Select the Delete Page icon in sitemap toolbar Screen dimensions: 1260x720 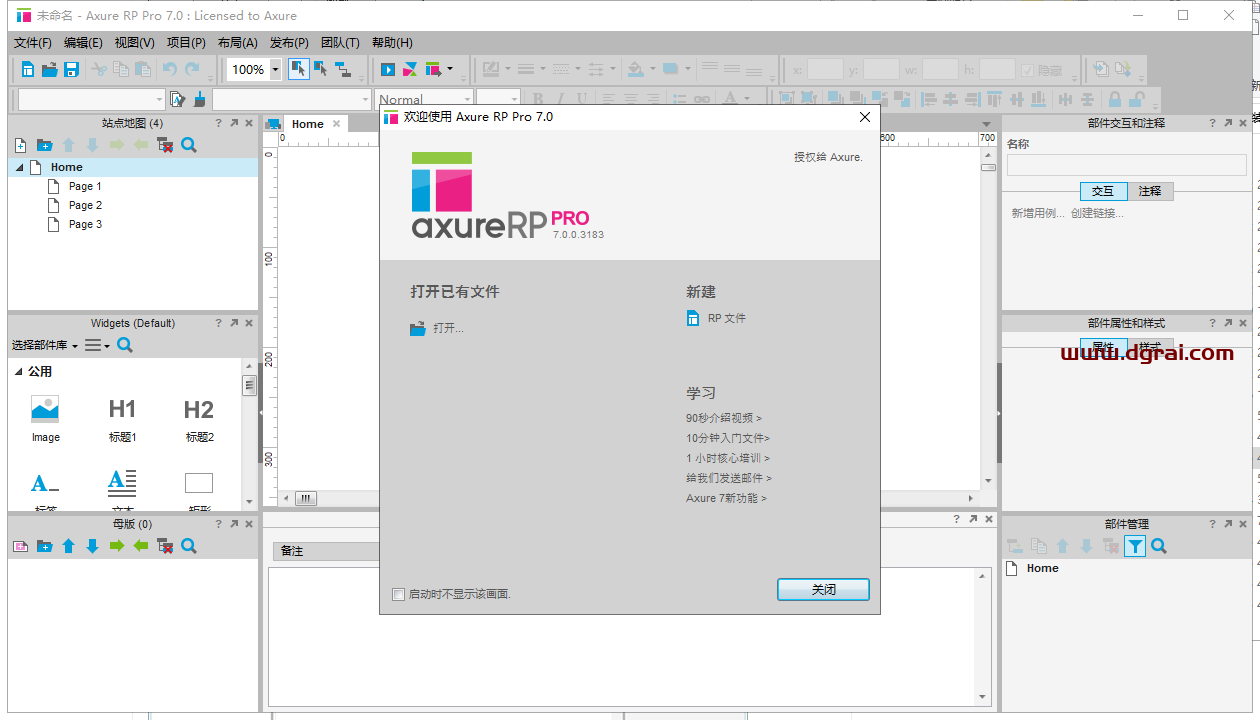[164, 144]
